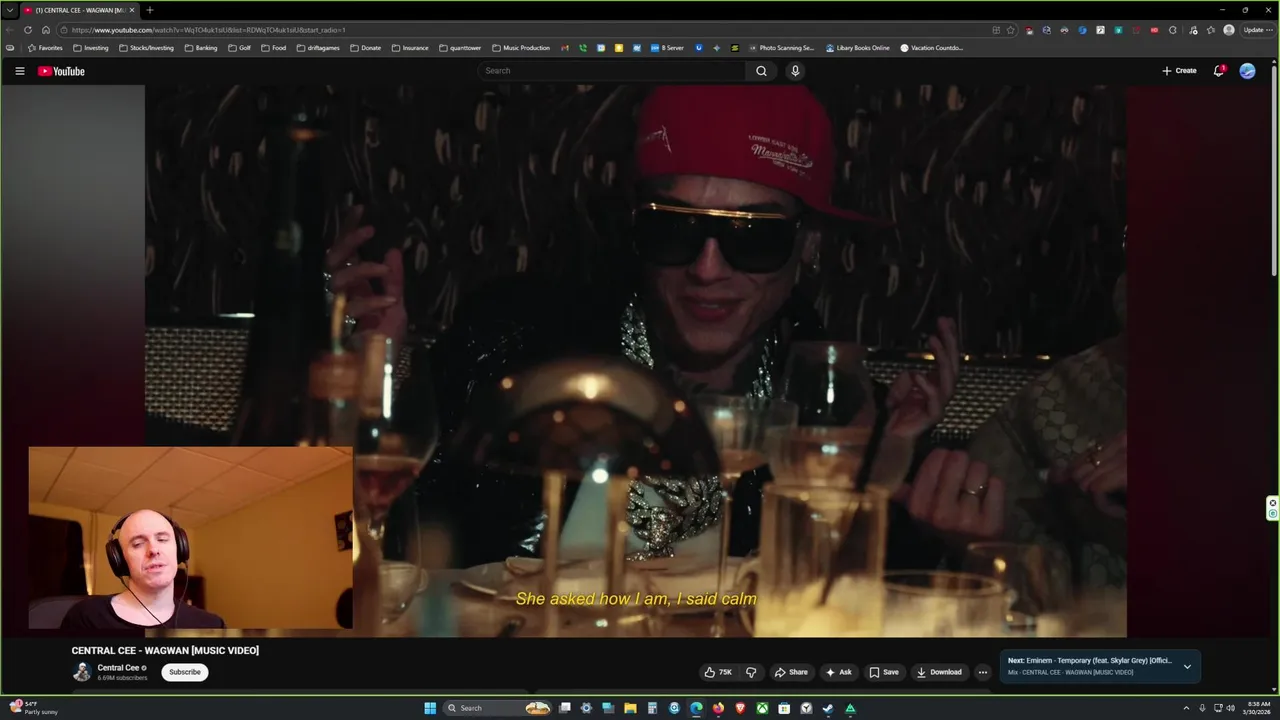The image size is (1280, 720).
Task: Expand the Next mix playlist panel
Action: coord(1187,666)
